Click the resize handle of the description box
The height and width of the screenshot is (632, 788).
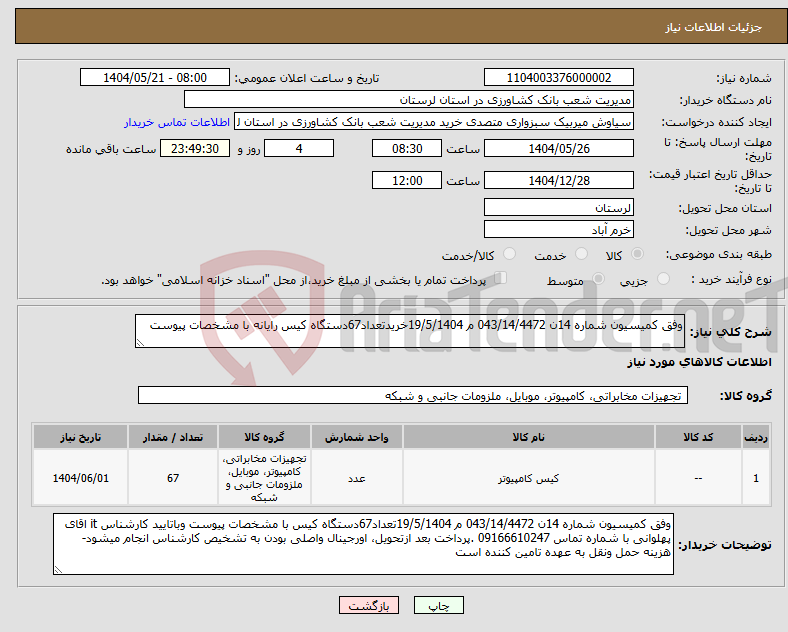140,343
